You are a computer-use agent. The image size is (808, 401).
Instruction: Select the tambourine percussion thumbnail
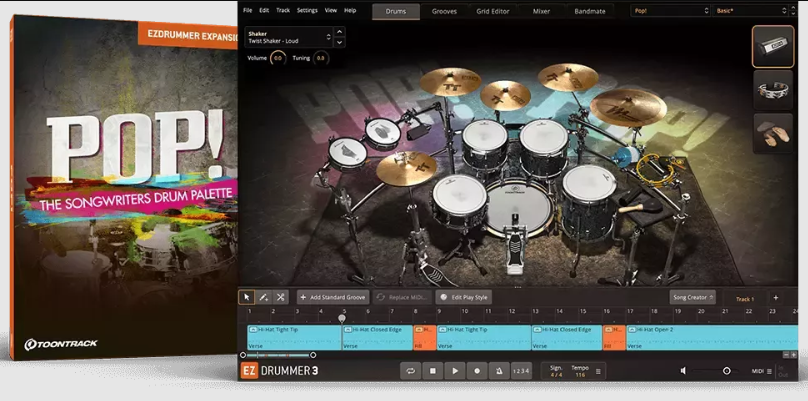pos(772,90)
